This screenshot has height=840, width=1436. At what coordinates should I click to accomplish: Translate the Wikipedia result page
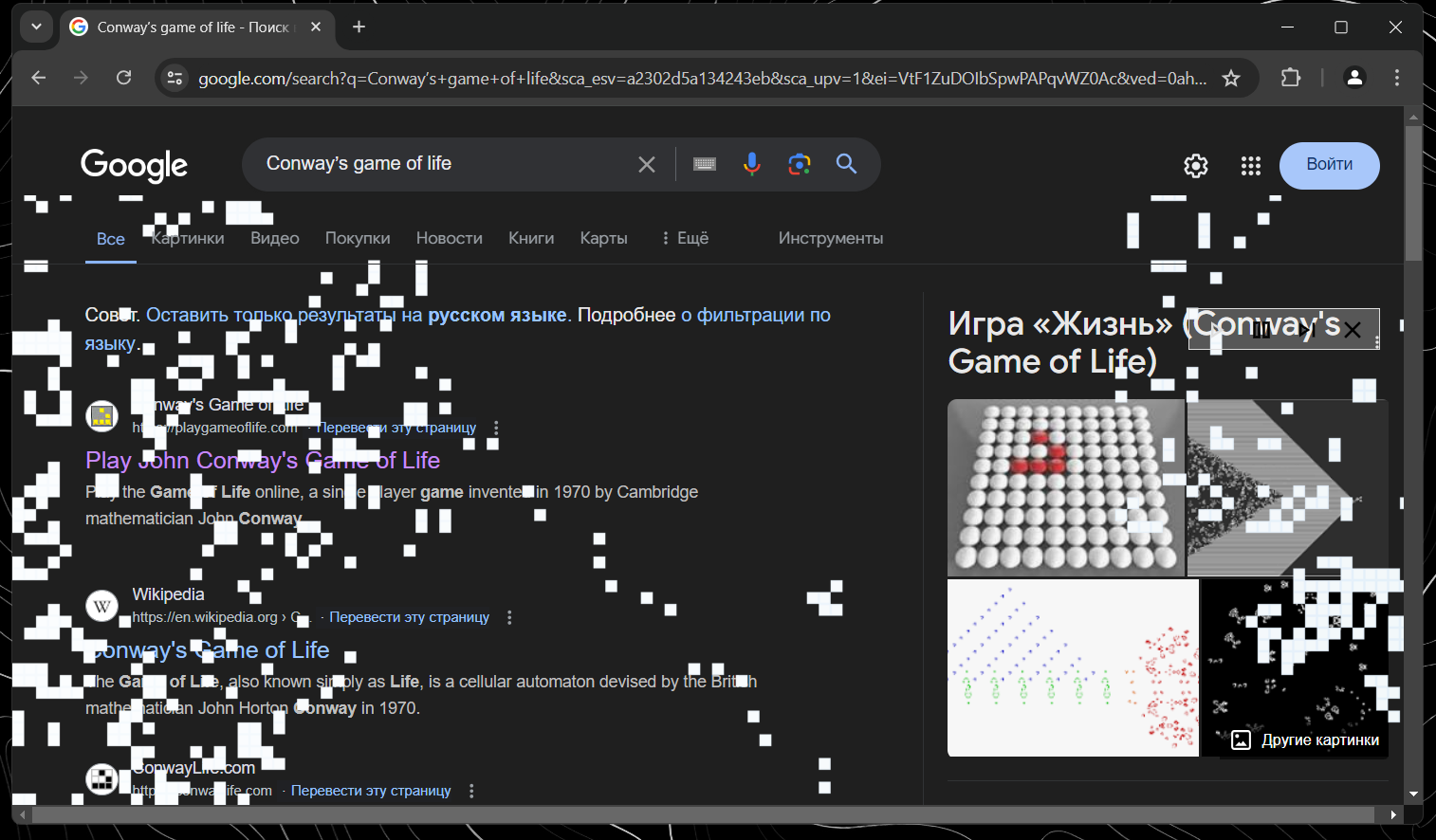click(410, 617)
